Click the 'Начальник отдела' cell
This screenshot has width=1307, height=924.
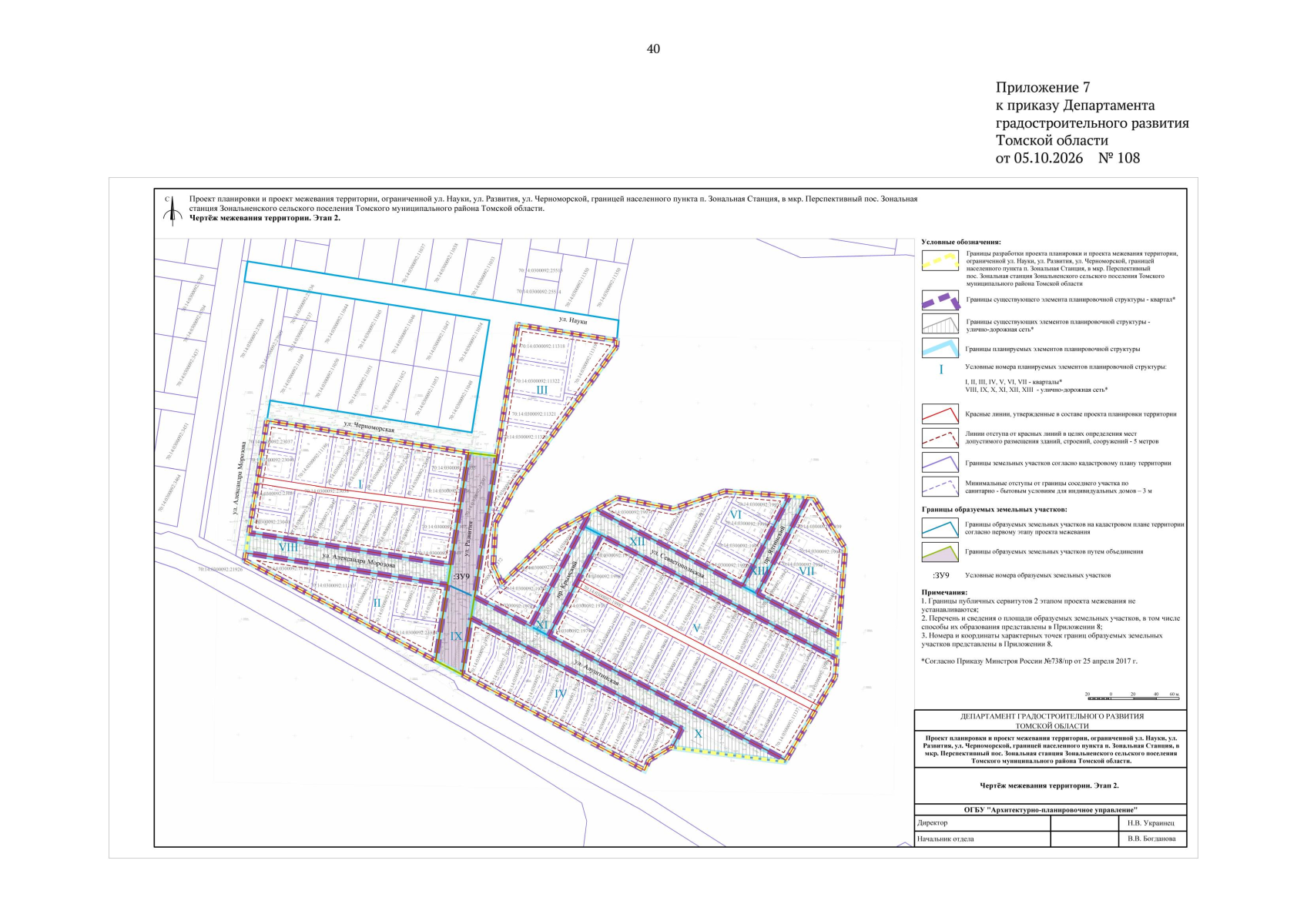click(x=982, y=839)
